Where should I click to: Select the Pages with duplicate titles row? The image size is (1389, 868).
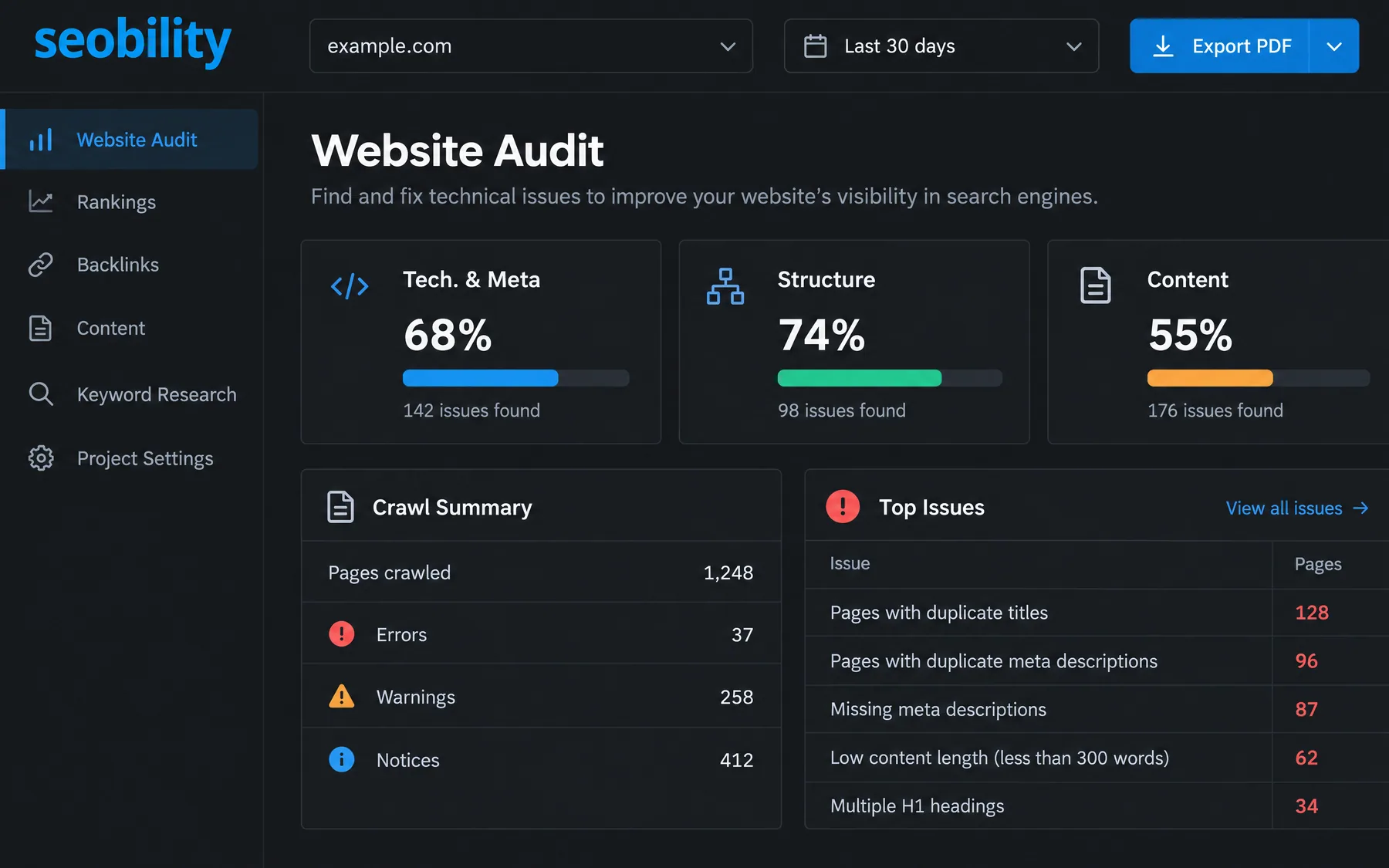1097,613
